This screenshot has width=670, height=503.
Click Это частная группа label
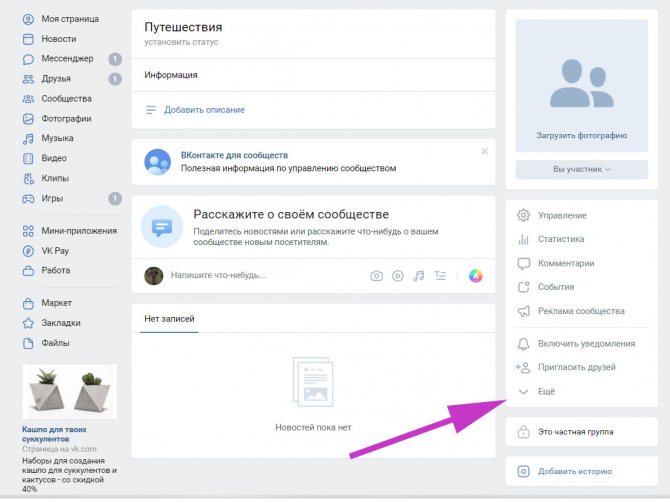pos(576,432)
